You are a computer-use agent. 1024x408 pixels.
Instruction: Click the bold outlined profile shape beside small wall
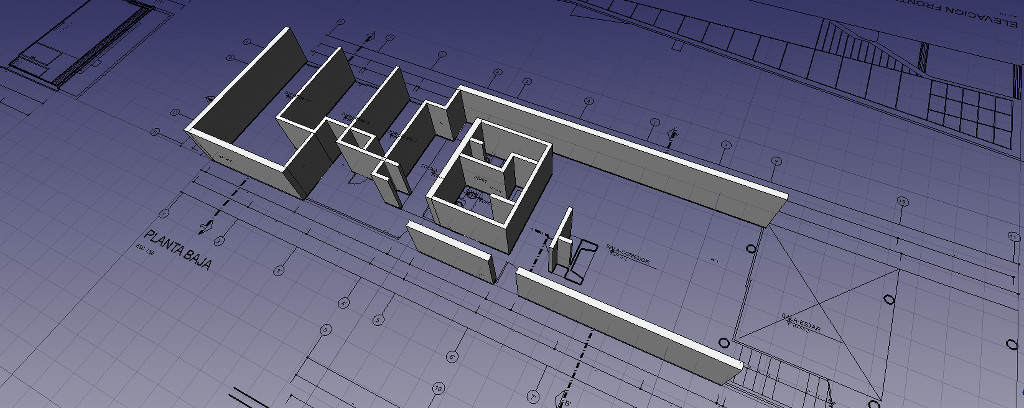[x=583, y=262]
